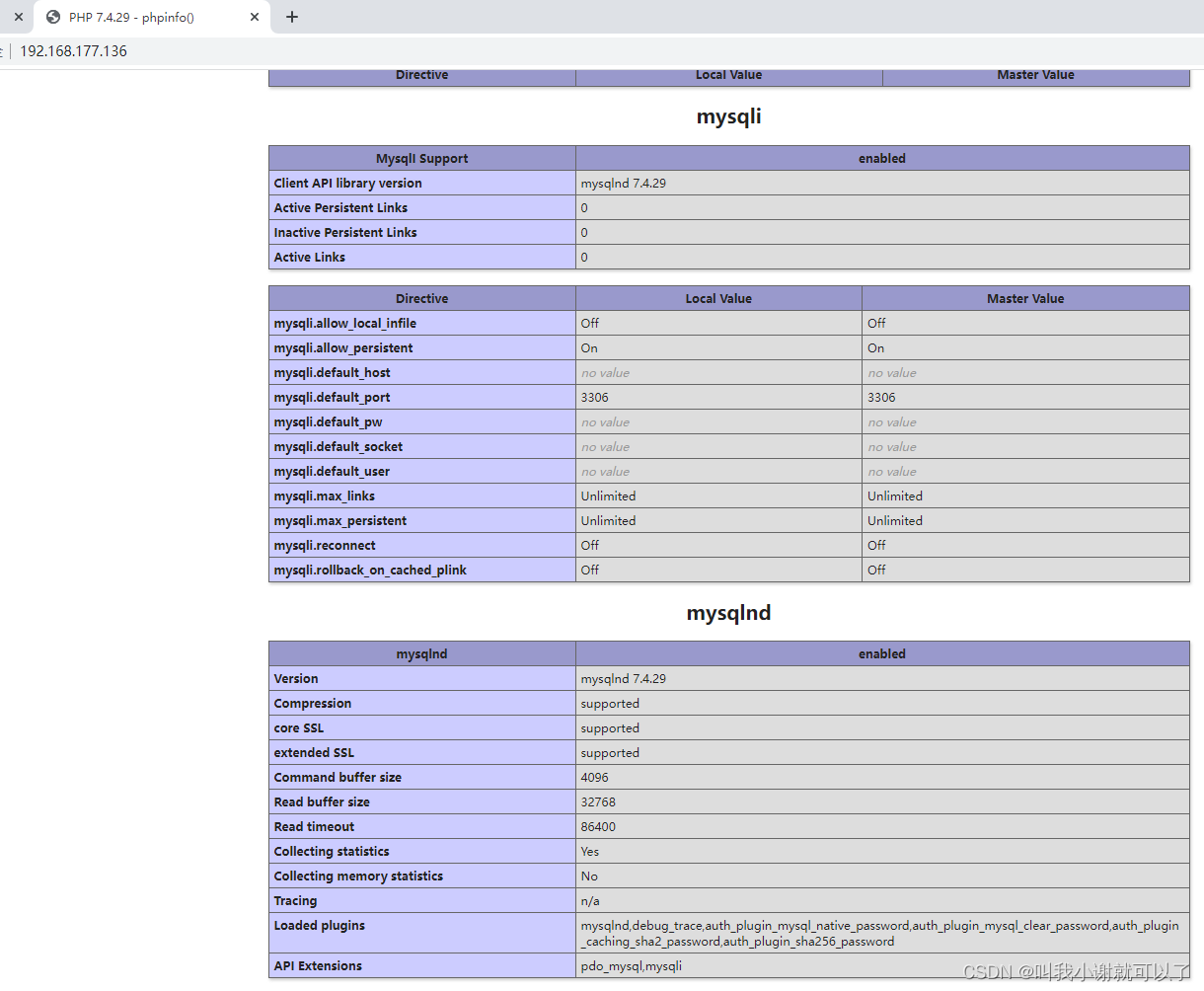This screenshot has width=1204, height=991.
Task: Click mysqli.default_port directive
Action: 333,398
